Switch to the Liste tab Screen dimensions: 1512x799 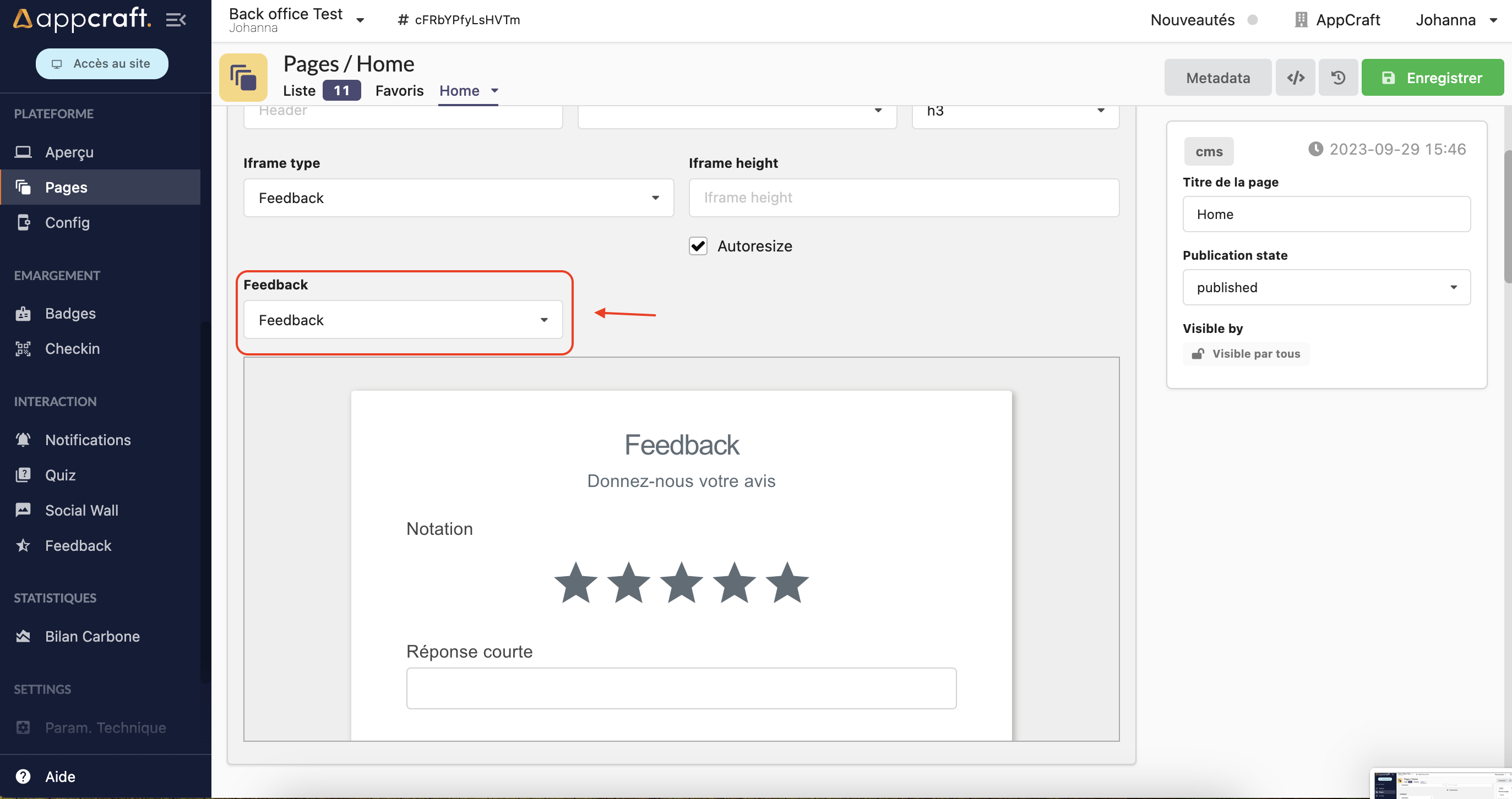tap(299, 91)
